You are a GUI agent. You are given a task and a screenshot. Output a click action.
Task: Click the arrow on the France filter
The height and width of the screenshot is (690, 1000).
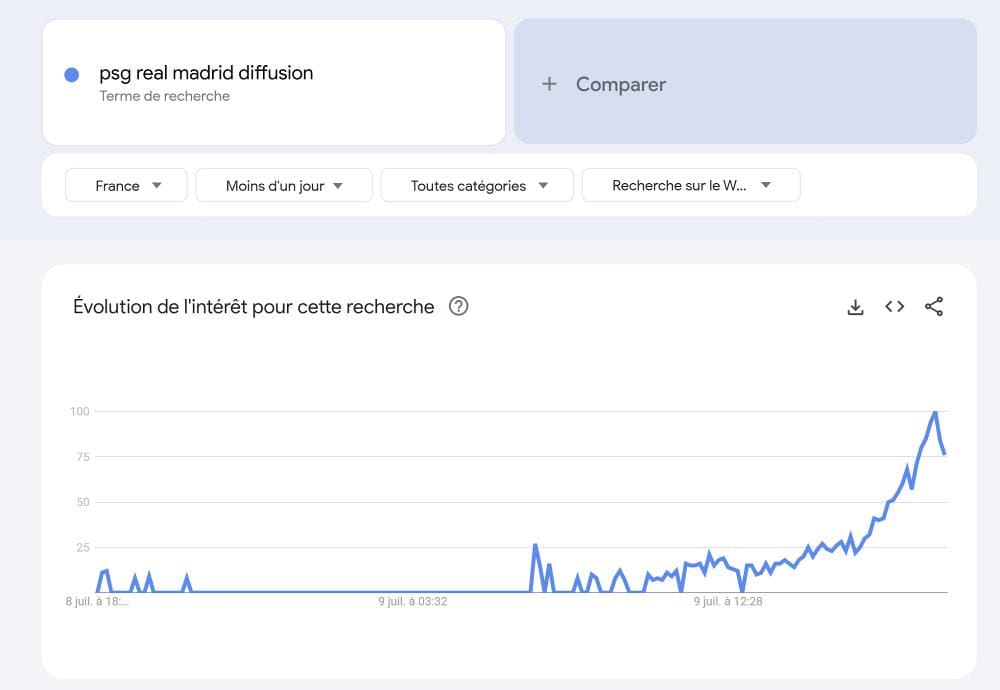click(x=156, y=186)
